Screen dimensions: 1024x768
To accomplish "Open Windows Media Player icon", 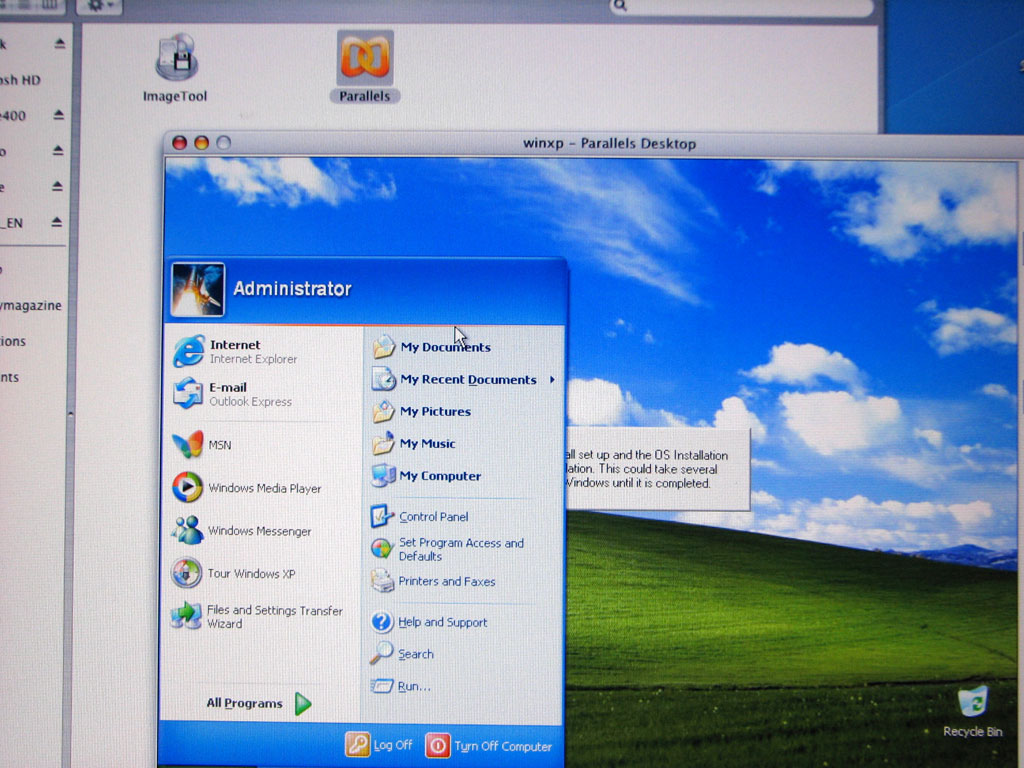I will pyautogui.click(x=187, y=487).
